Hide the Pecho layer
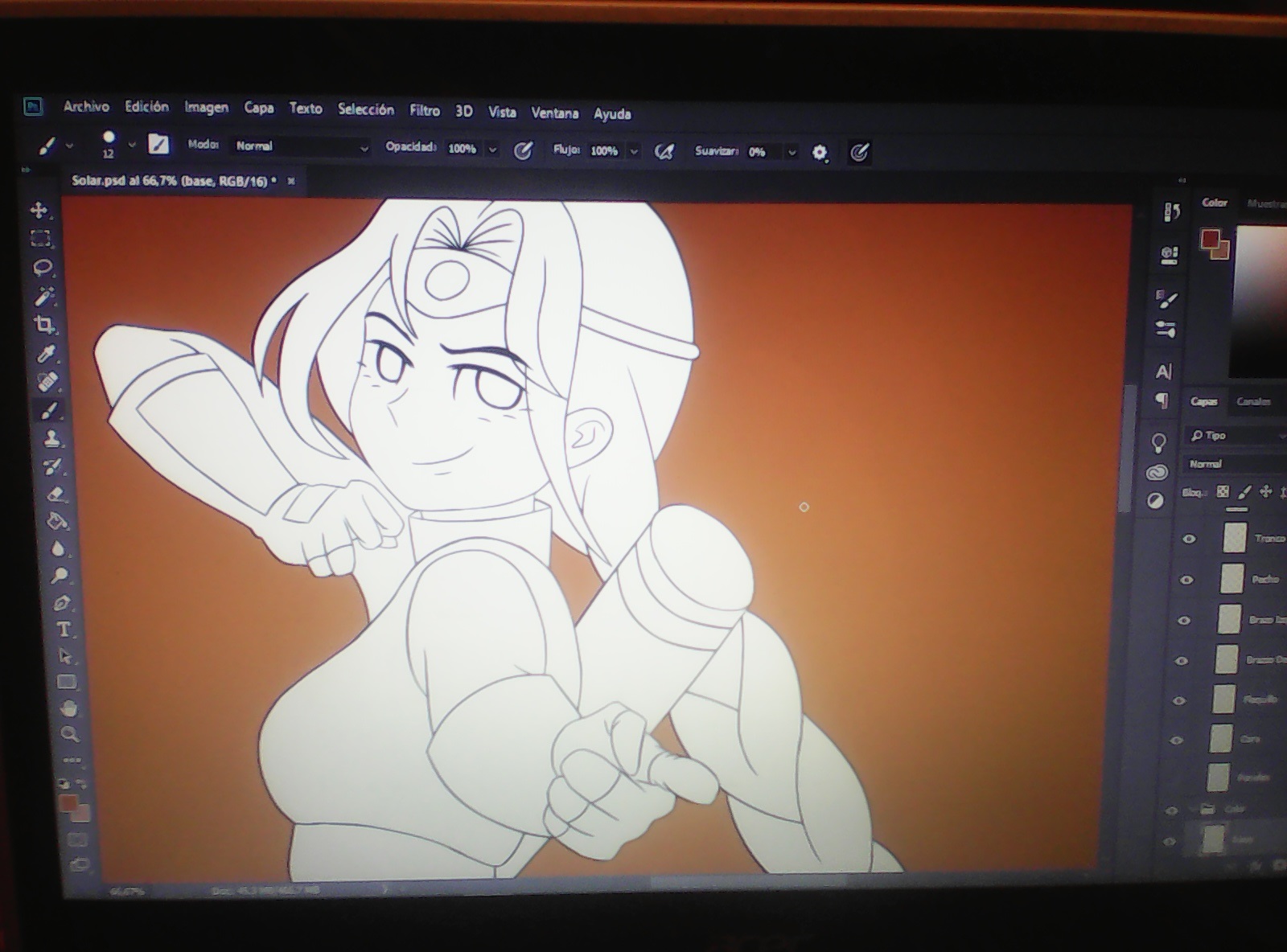This screenshot has width=1287, height=952. click(1186, 579)
